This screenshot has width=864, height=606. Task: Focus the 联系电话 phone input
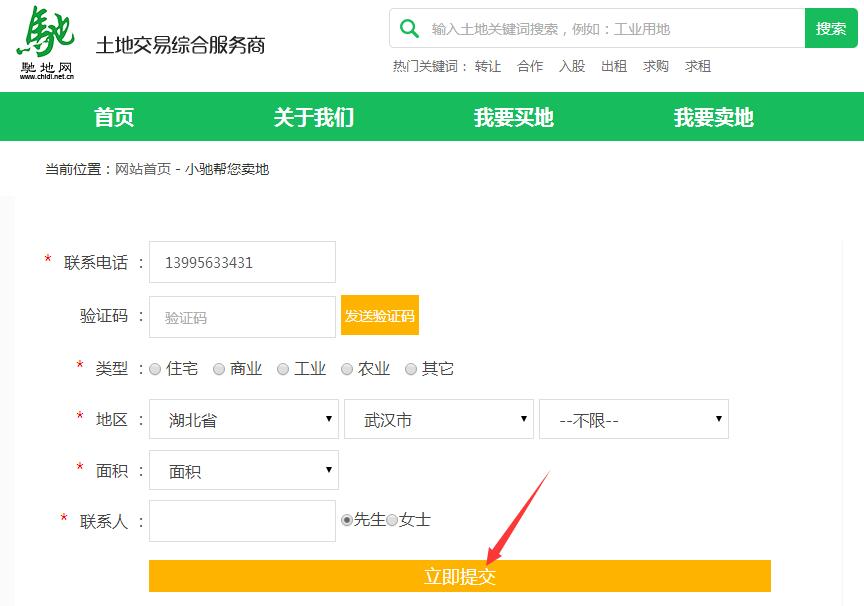[x=242, y=262]
